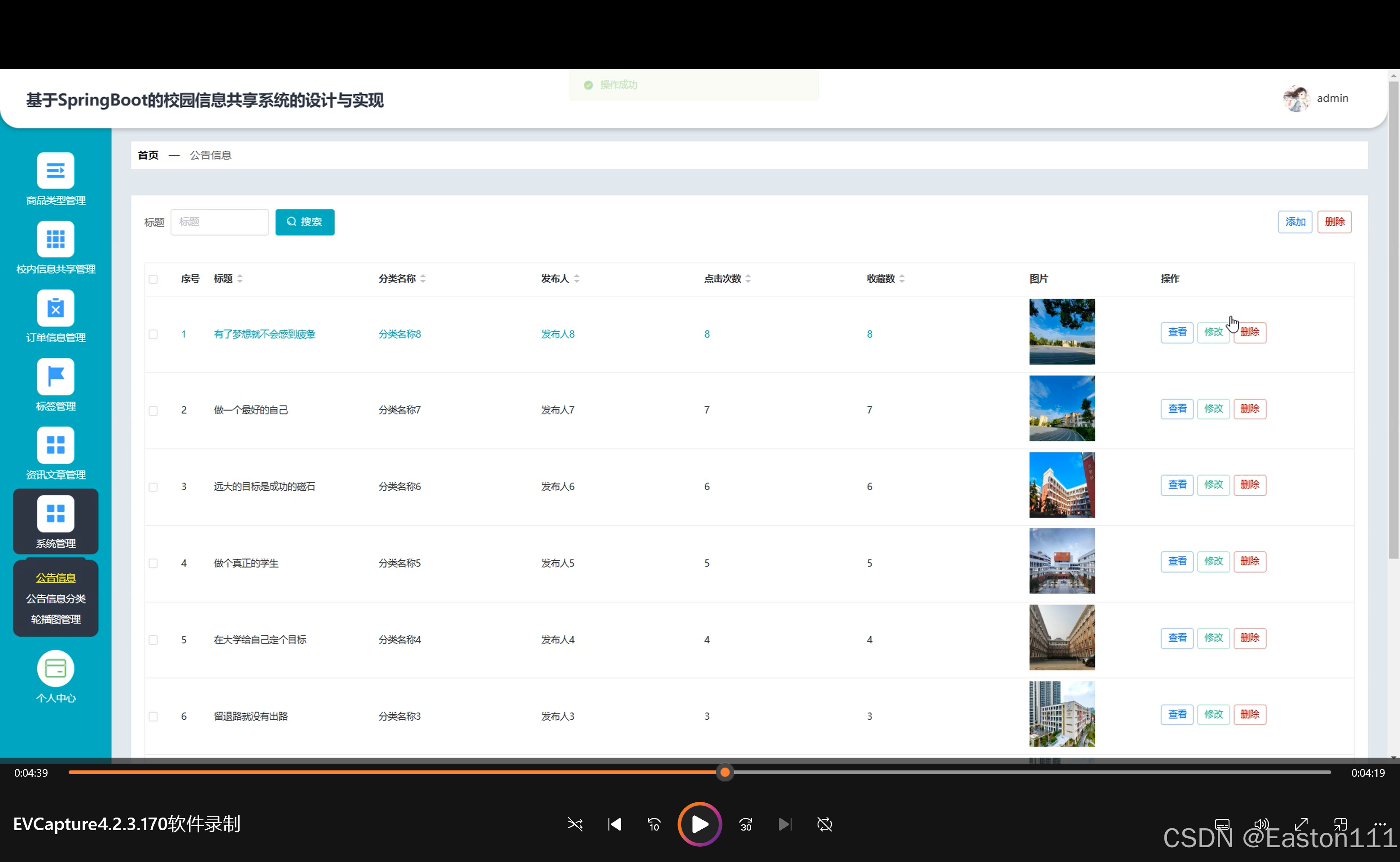Screen dimensions: 1400x862
Task: Check the row for 做一个最好的自己
Action: pyautogui.click(x=153, y=410)
